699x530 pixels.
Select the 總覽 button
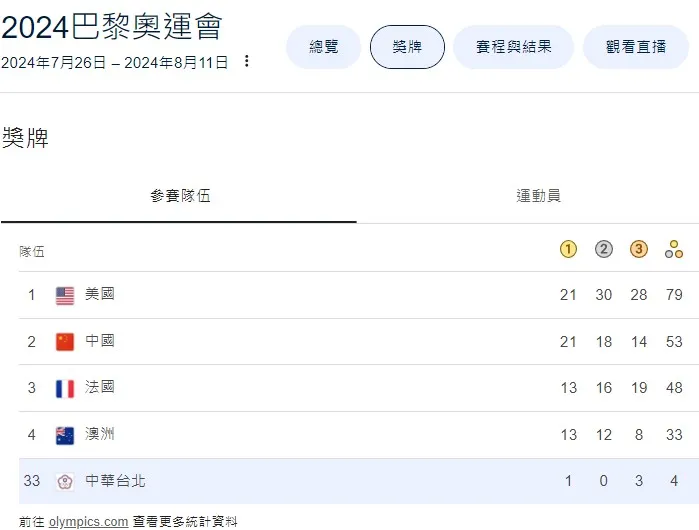324,47
